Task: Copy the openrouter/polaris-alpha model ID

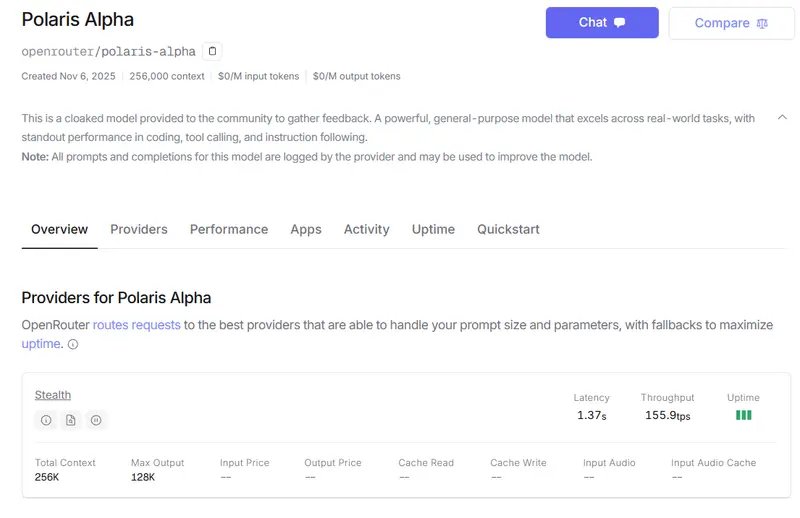Action: (x=212, y=51)
